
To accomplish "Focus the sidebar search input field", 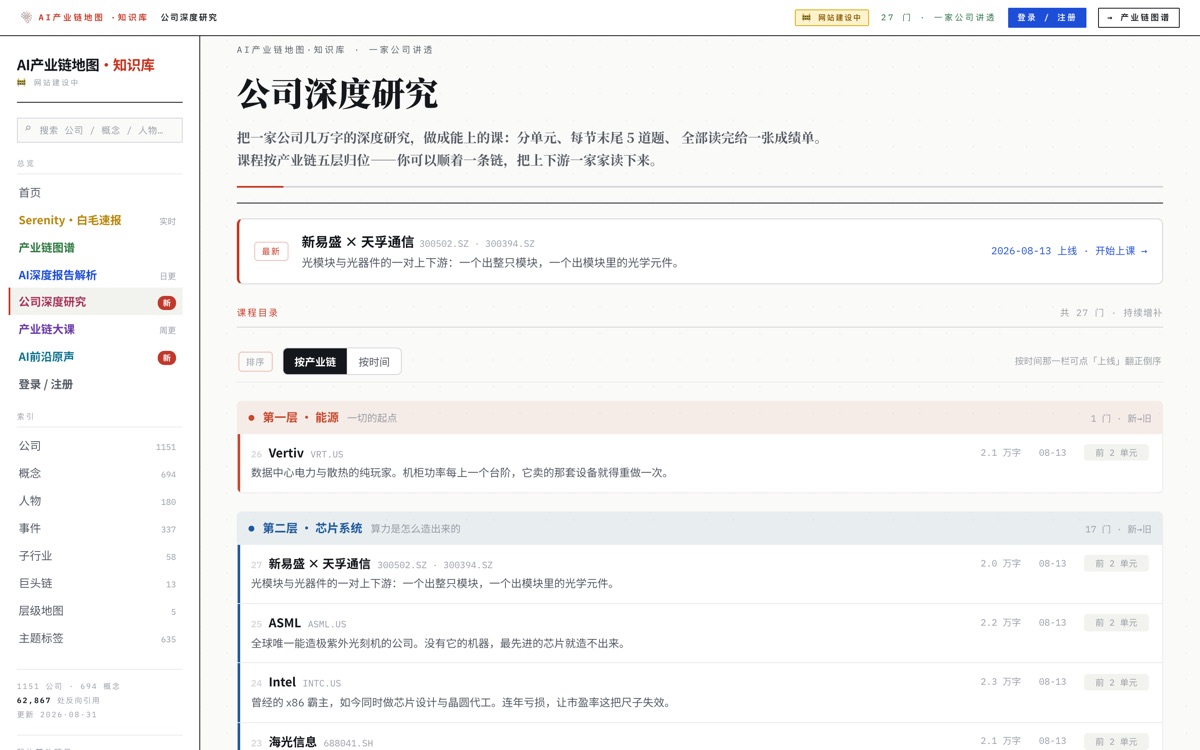I will point(100,130).
